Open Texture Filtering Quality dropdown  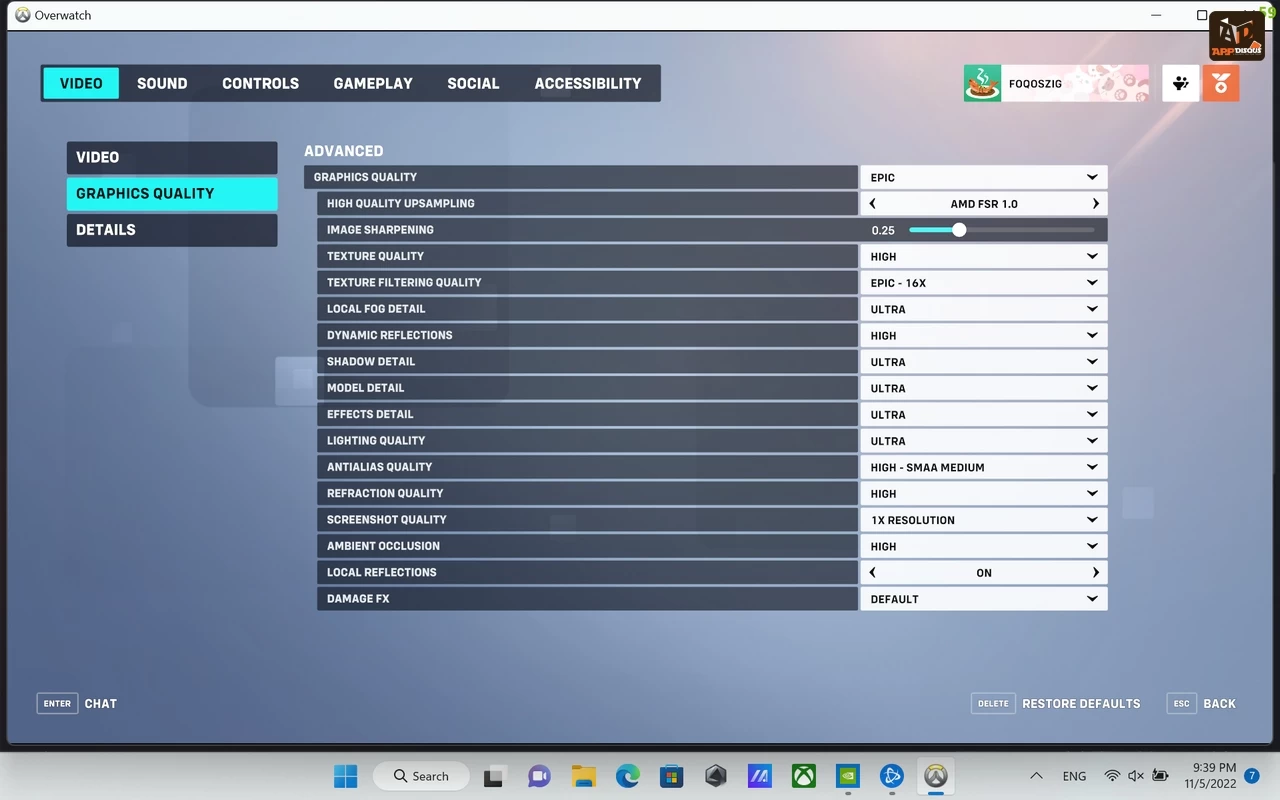pyautogui.click(x=984, y=283)
